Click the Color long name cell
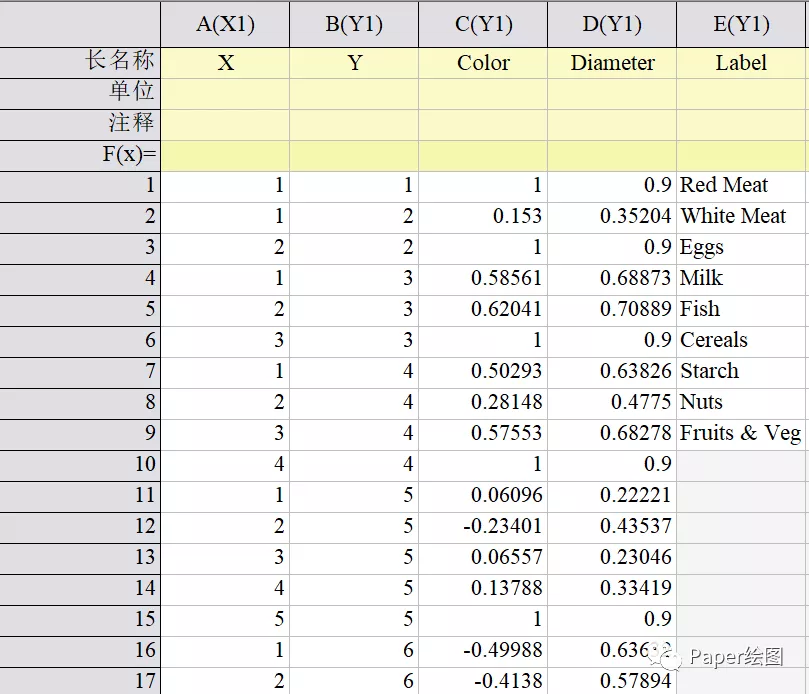 [483, 62]
